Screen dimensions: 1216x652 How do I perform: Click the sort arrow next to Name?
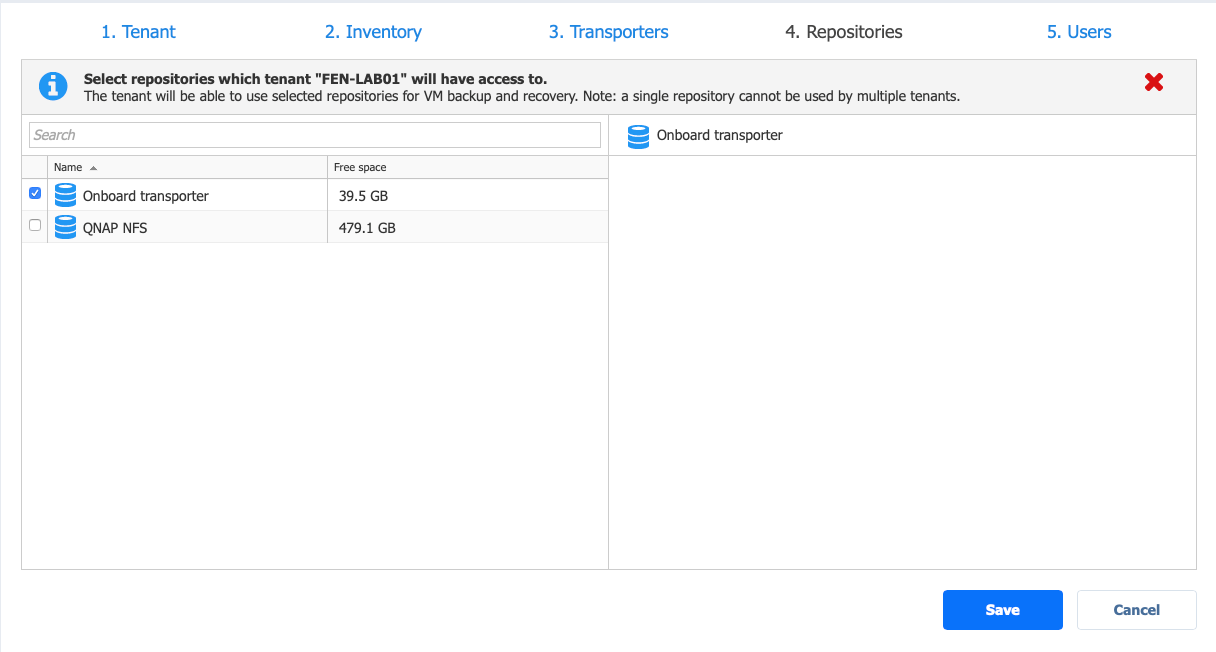(93, 168)
